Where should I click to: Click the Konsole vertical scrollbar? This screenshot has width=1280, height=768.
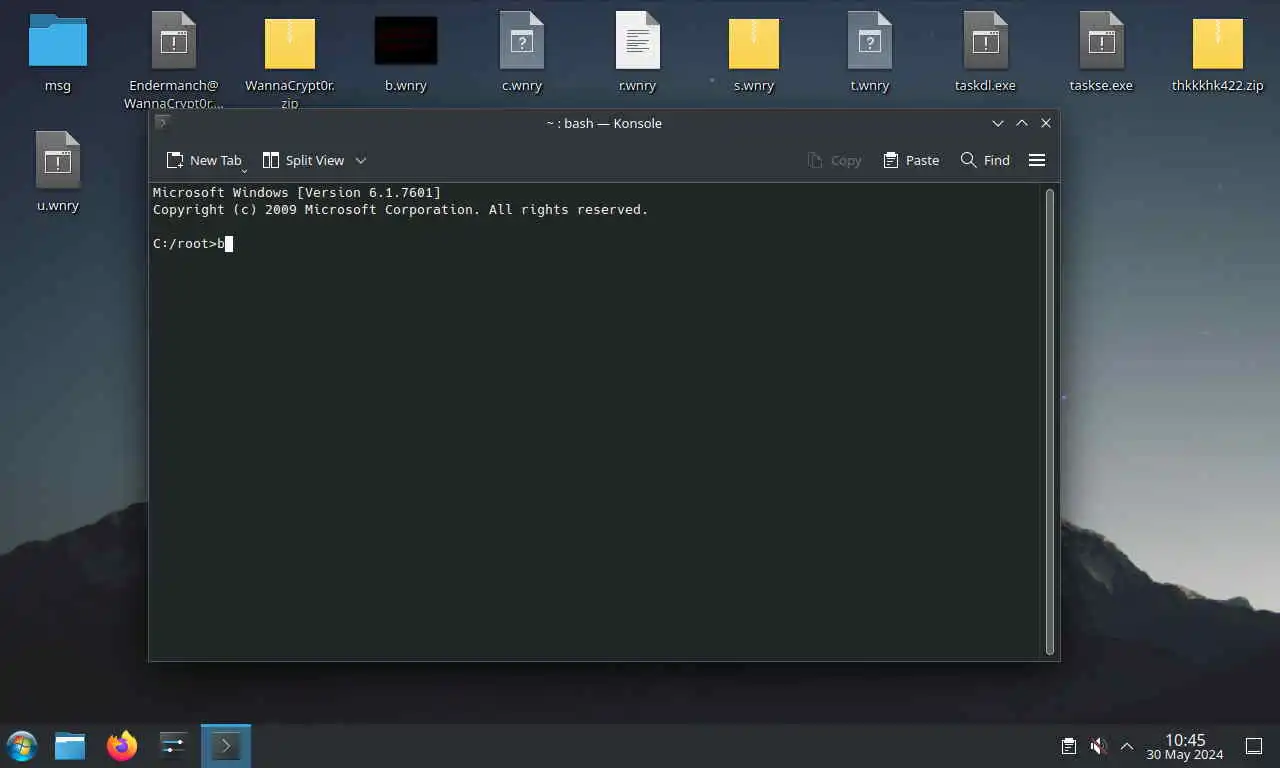click(1050, 421)
